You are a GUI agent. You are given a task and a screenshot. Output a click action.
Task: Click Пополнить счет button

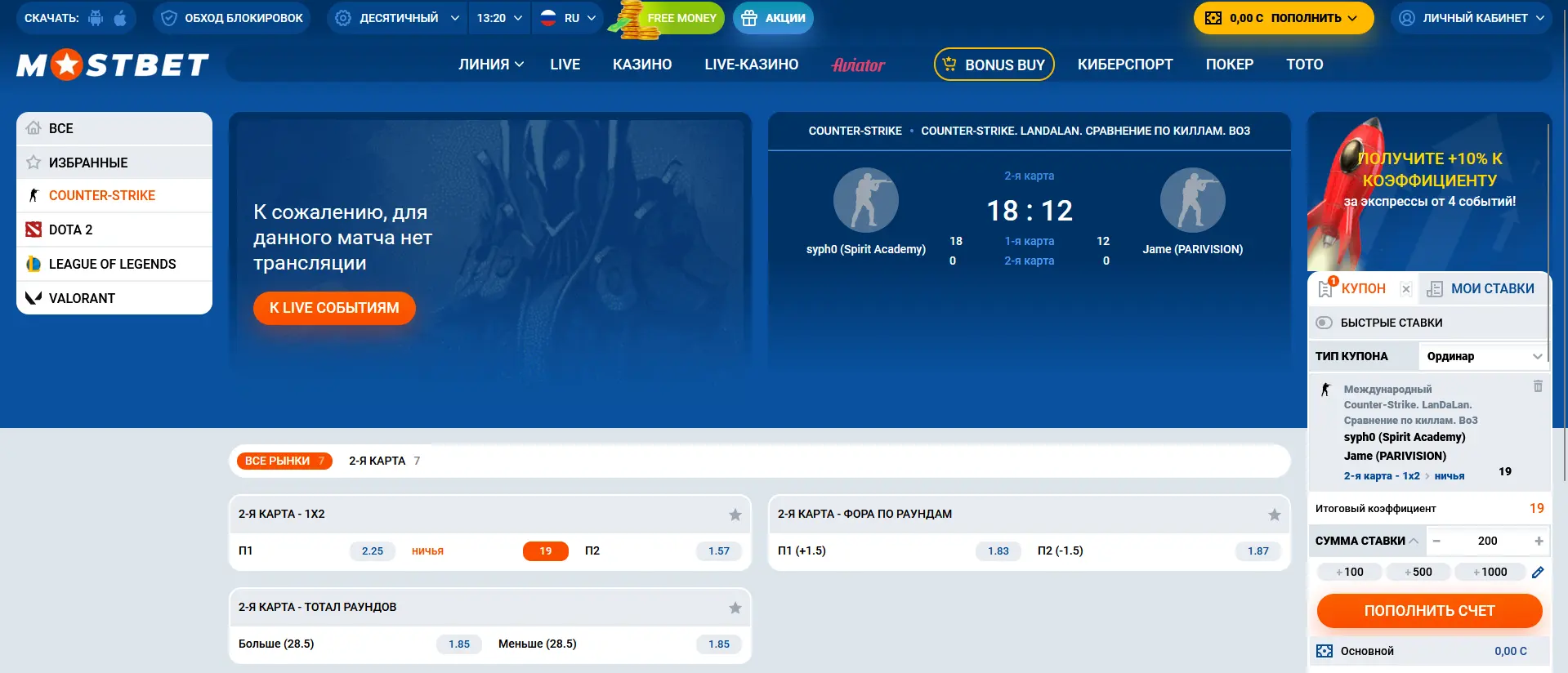pos(1430,611)
